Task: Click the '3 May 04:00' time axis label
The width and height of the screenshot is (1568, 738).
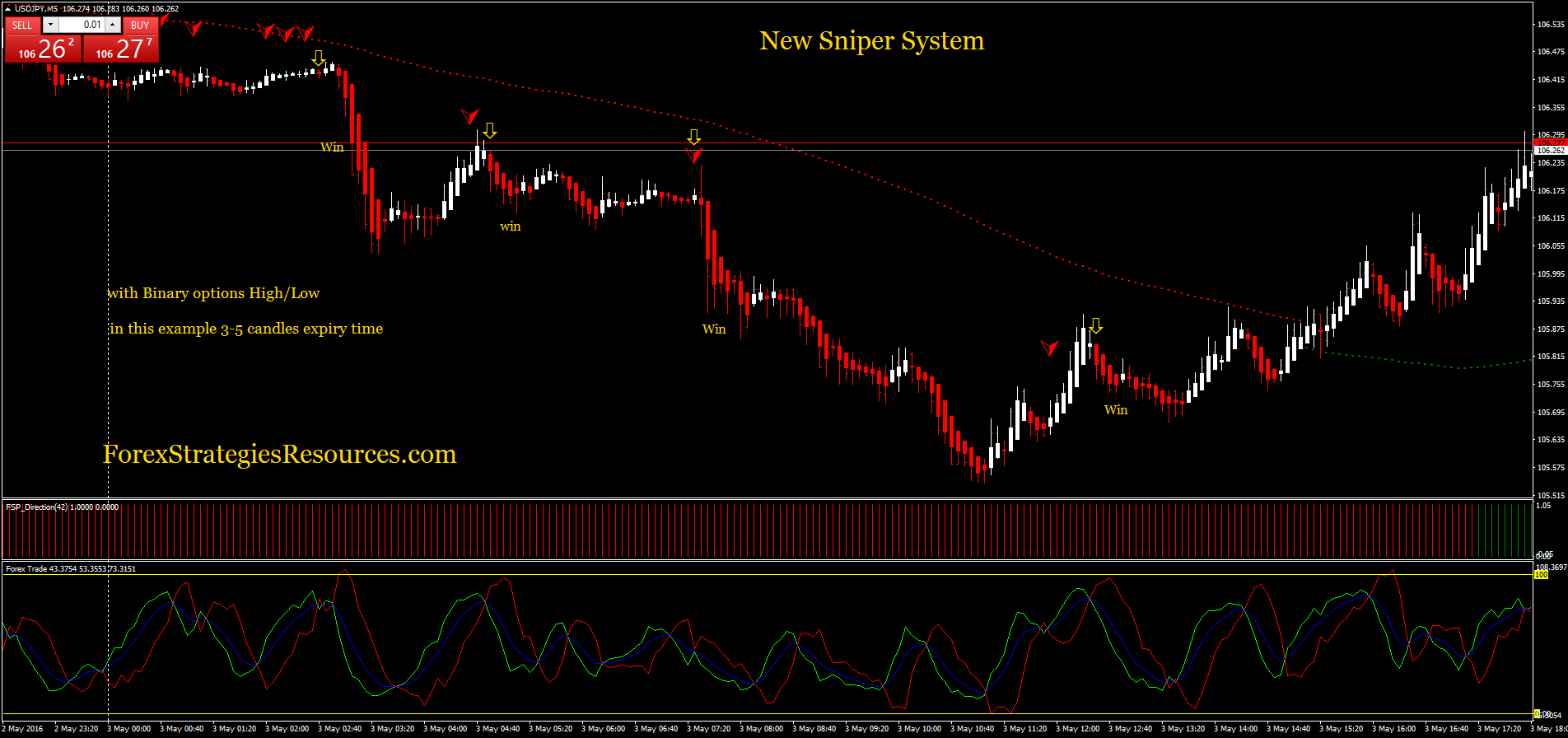Action: 447,729
